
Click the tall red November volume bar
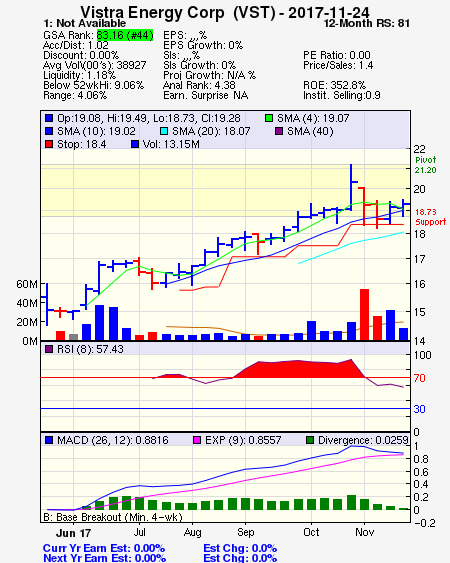[x=365, y=315]
